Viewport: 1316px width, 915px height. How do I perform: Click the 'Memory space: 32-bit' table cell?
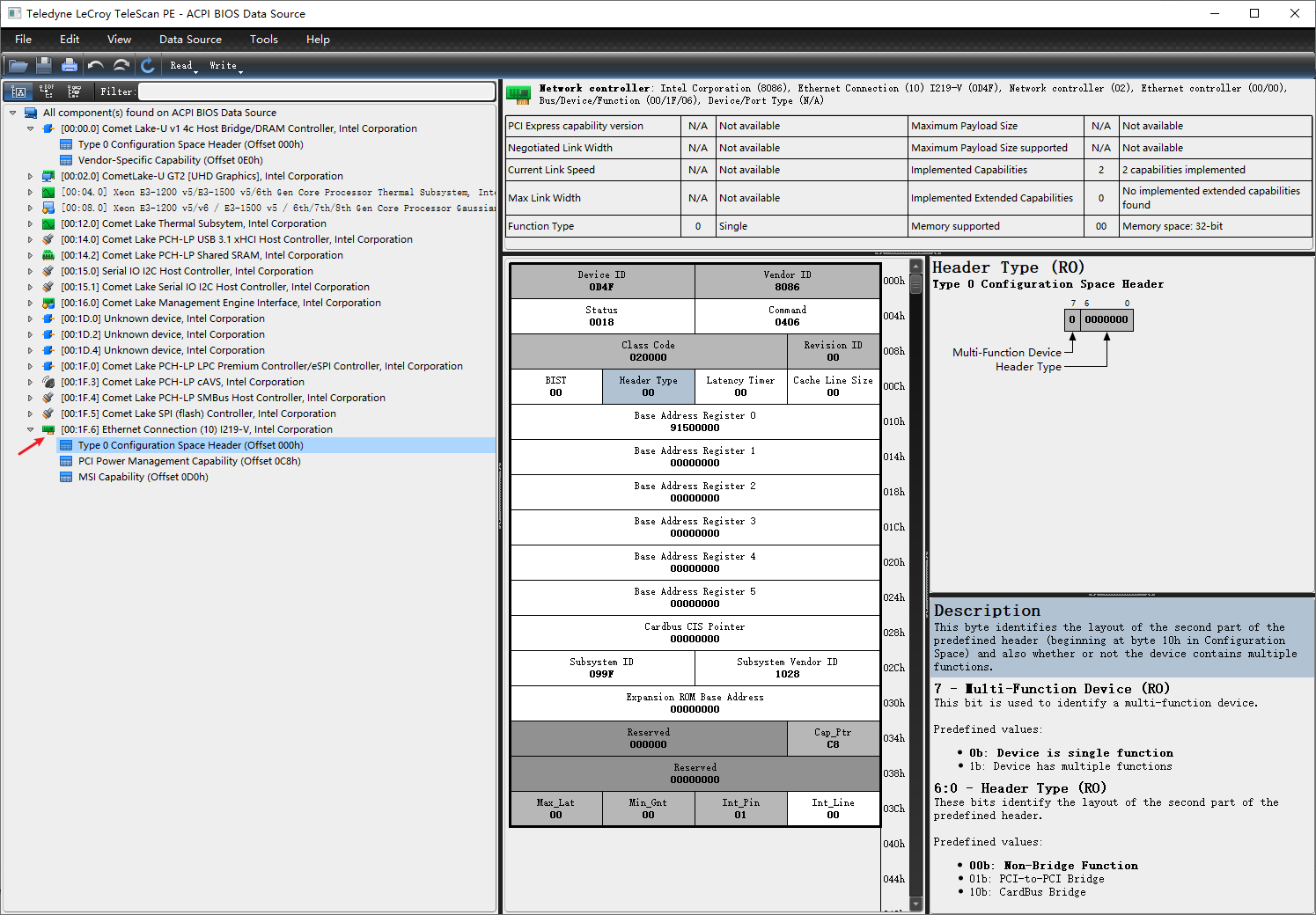[1216, 226]
